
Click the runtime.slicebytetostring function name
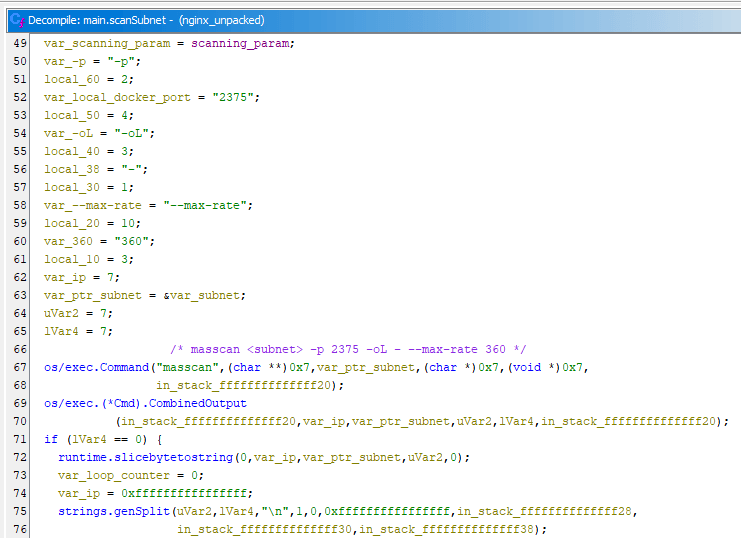[144, 457]
